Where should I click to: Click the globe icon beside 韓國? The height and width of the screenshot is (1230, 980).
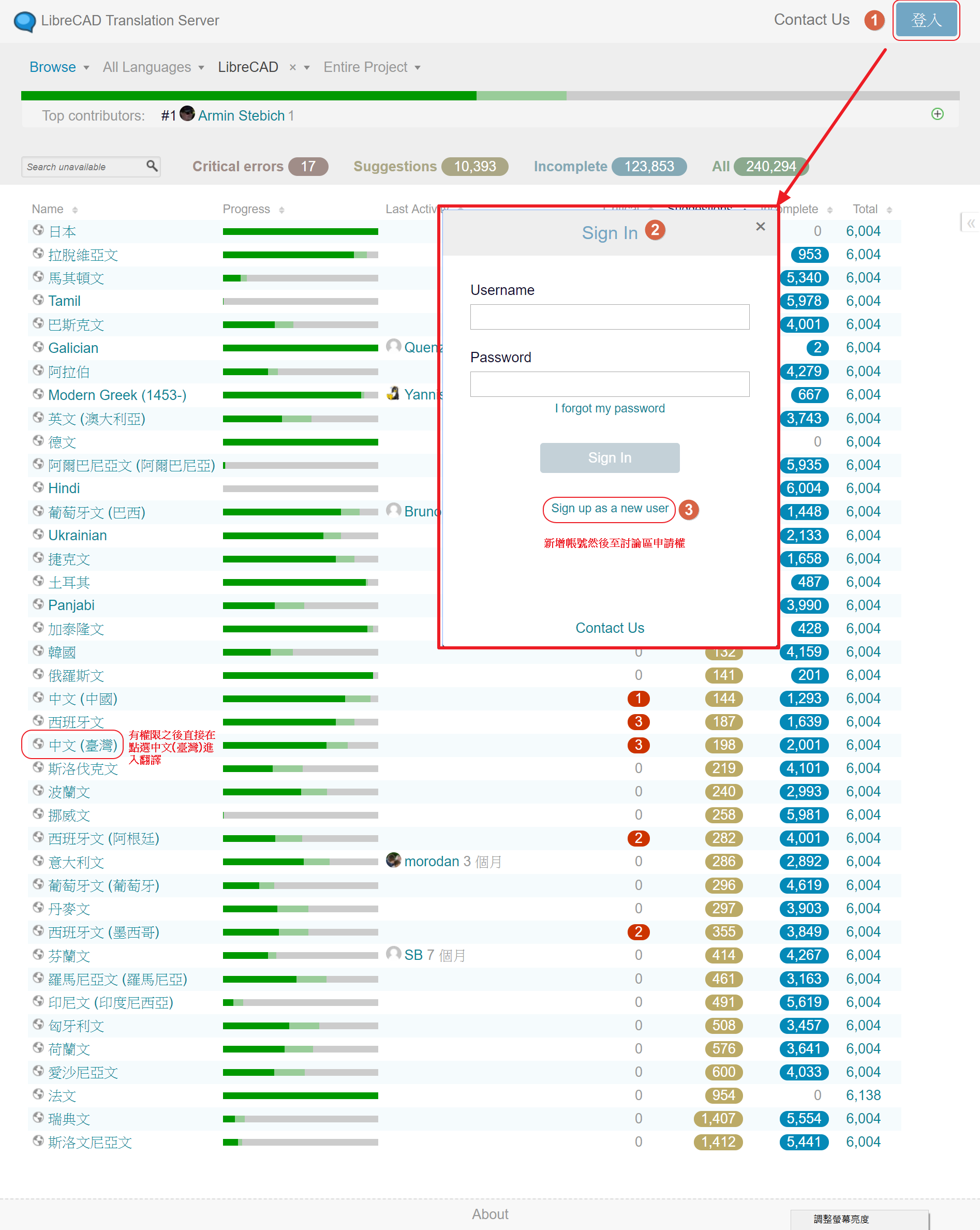pos(38,650)
